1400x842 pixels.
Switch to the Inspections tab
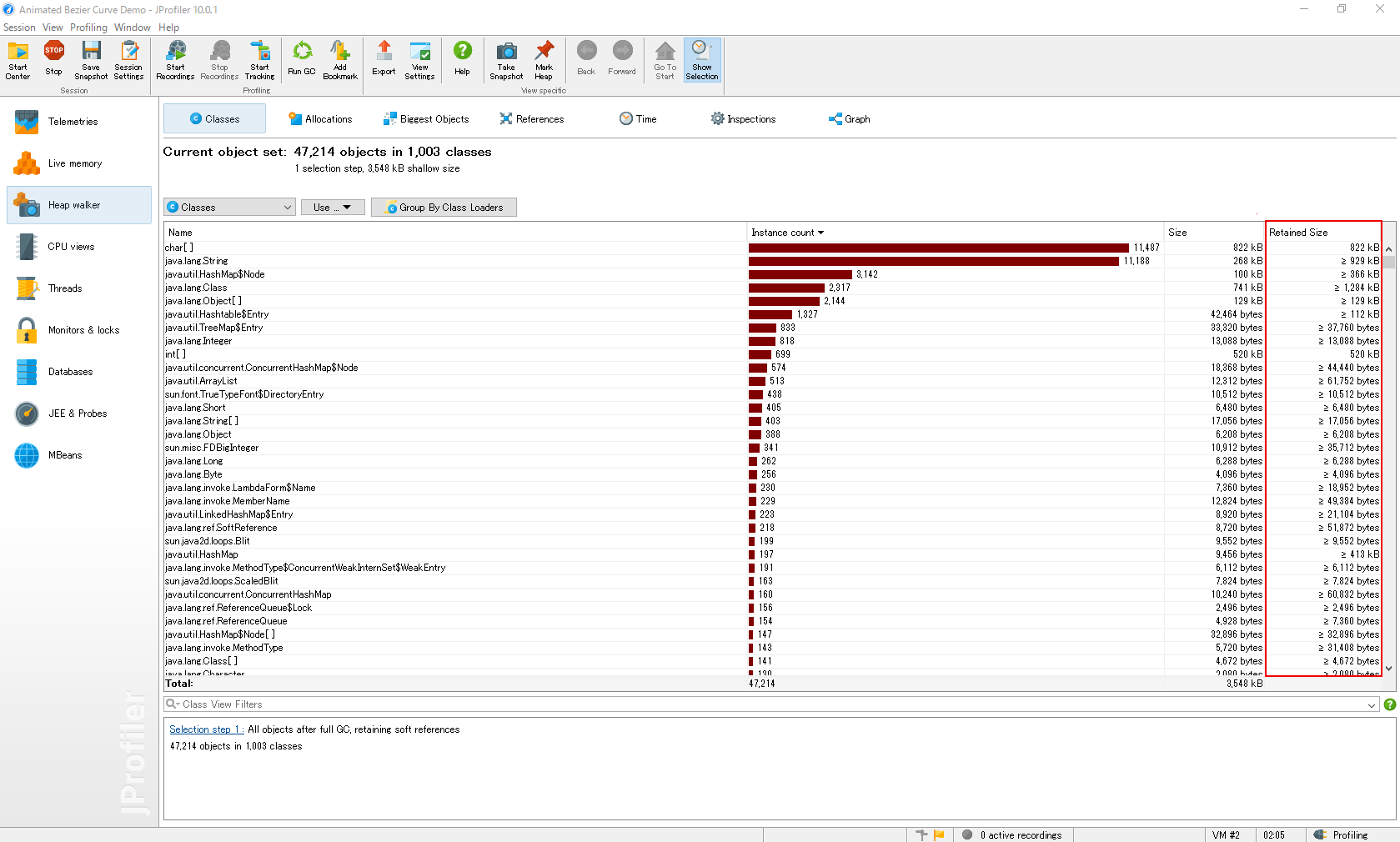click(743, 119)
